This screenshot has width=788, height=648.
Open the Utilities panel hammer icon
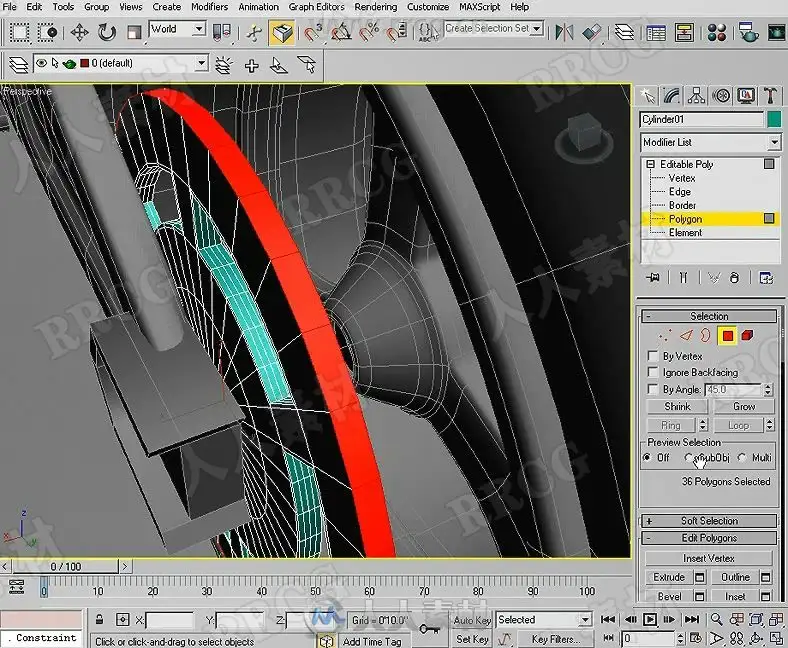tap(770, 96)
